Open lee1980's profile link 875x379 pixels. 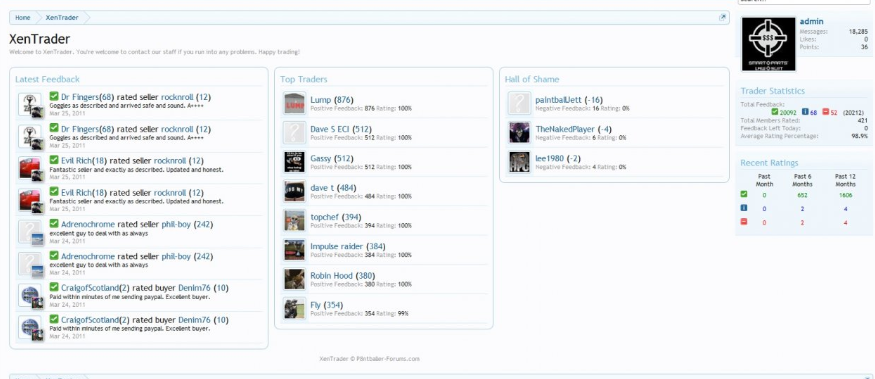coord(549,159)
